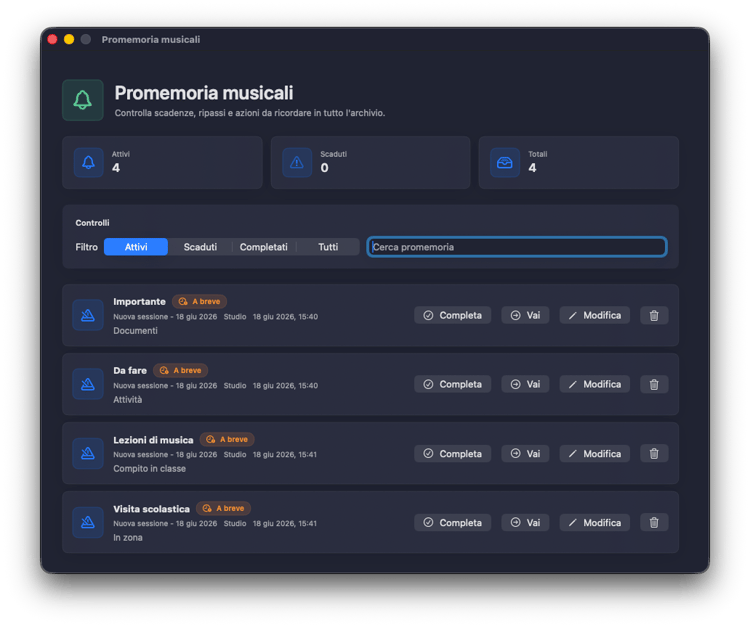Switch filter to Completati
Viewport: 750px width, 627px height.
(264, 247)
